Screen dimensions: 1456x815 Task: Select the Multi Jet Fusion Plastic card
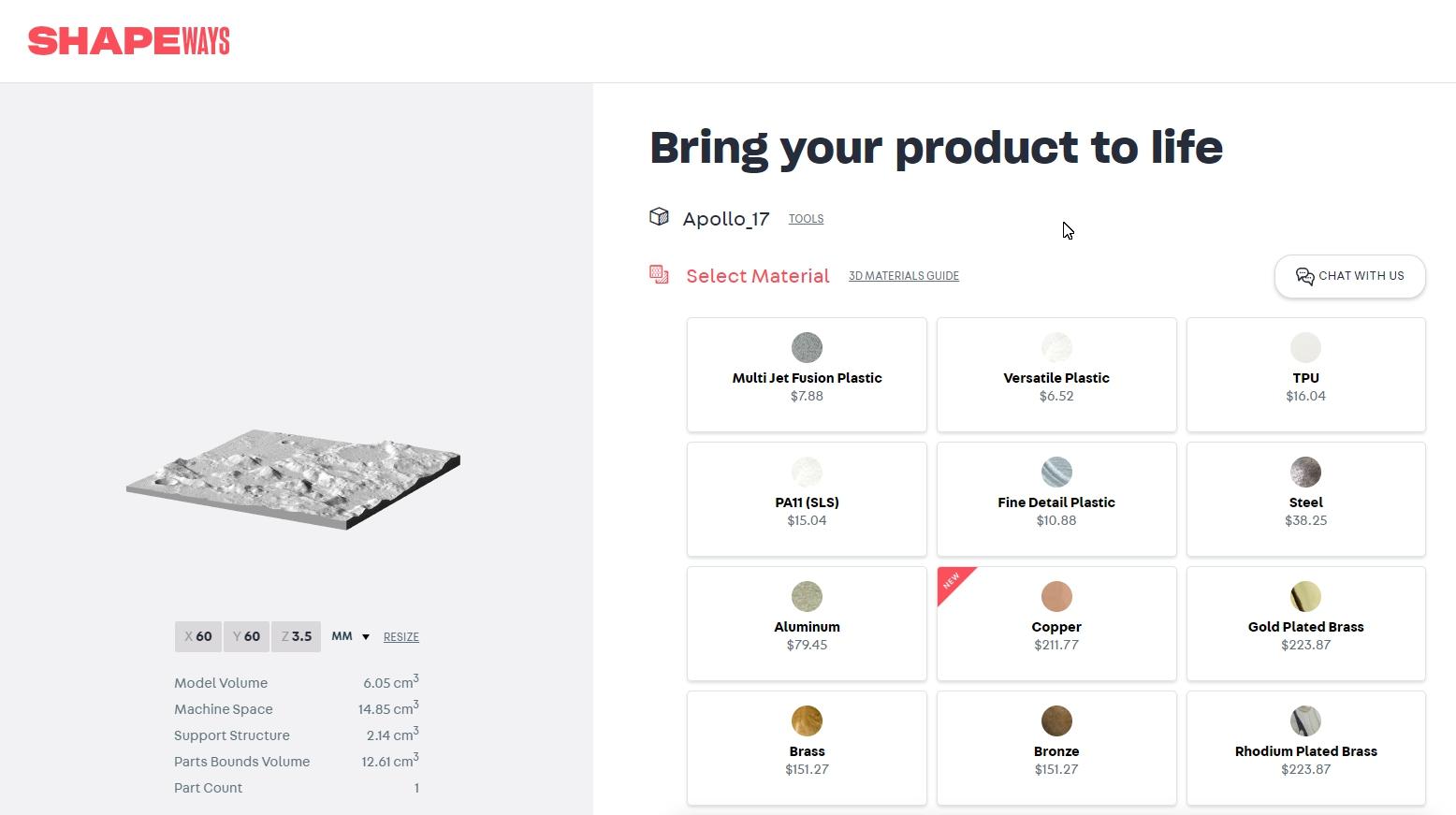point(807,375)
